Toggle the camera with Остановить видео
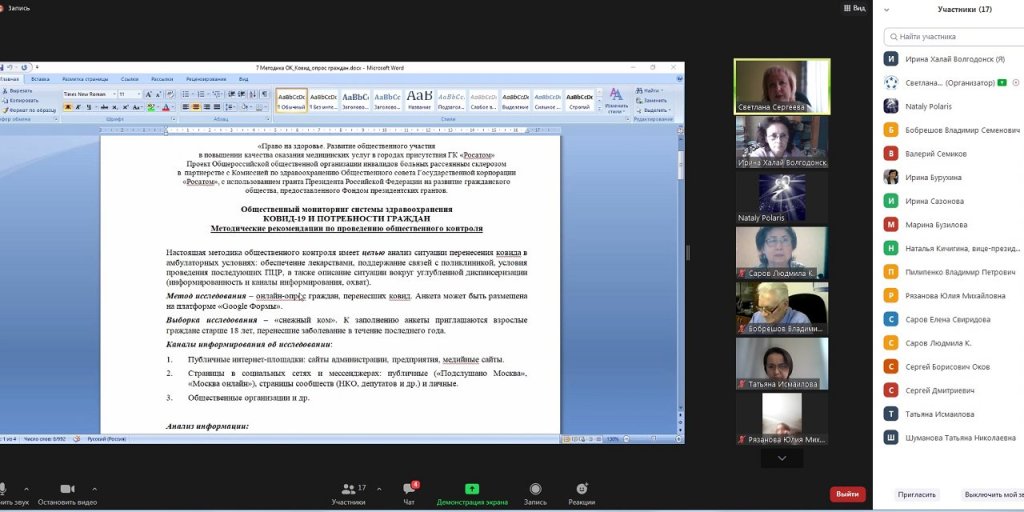Image resolution: width=1024 pixels, height=512 pixels. click(x=67, y=489)
